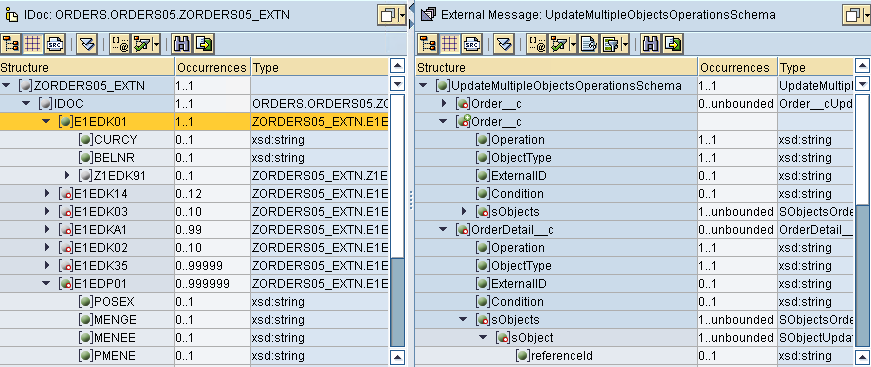Screen dimensions: 871x367
Task: Expand the E1EDK02 segment
Action: coord(47,248)
